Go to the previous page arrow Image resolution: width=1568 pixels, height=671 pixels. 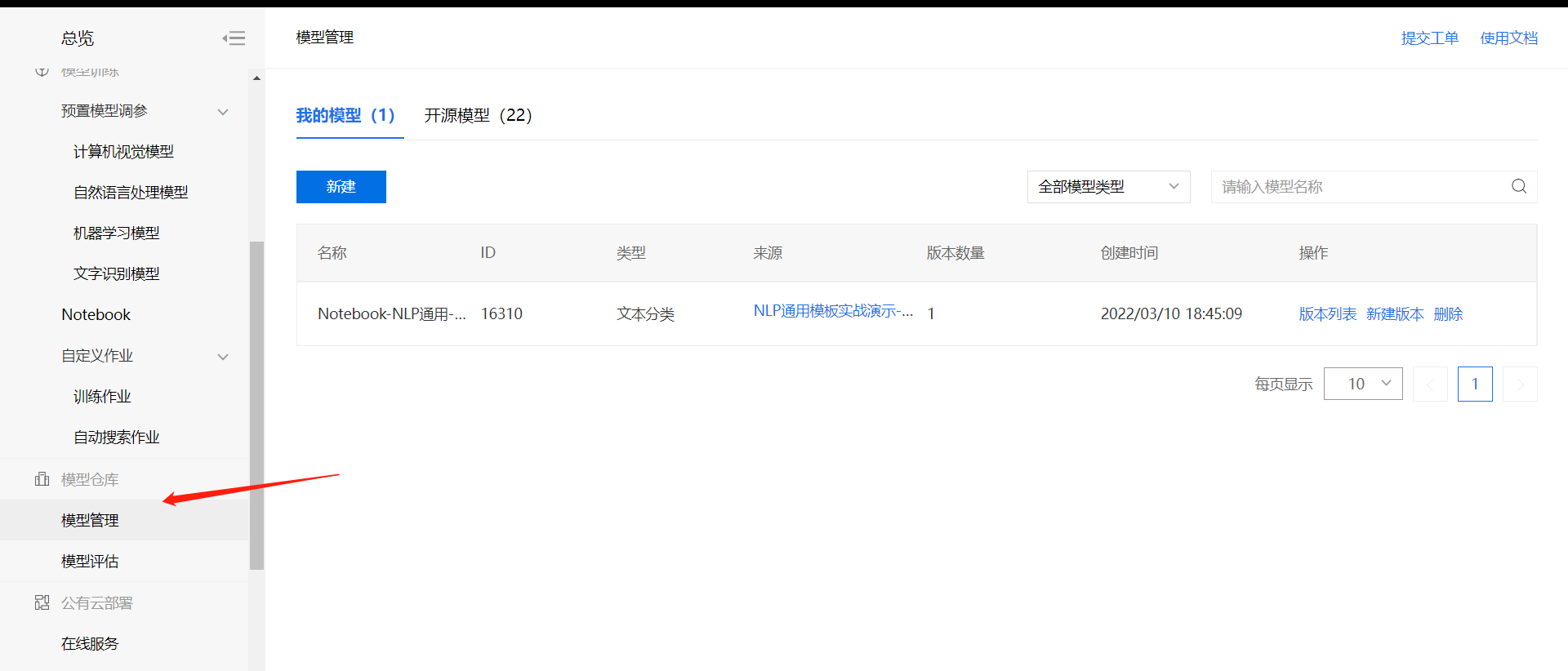[x=1430, y=384]
